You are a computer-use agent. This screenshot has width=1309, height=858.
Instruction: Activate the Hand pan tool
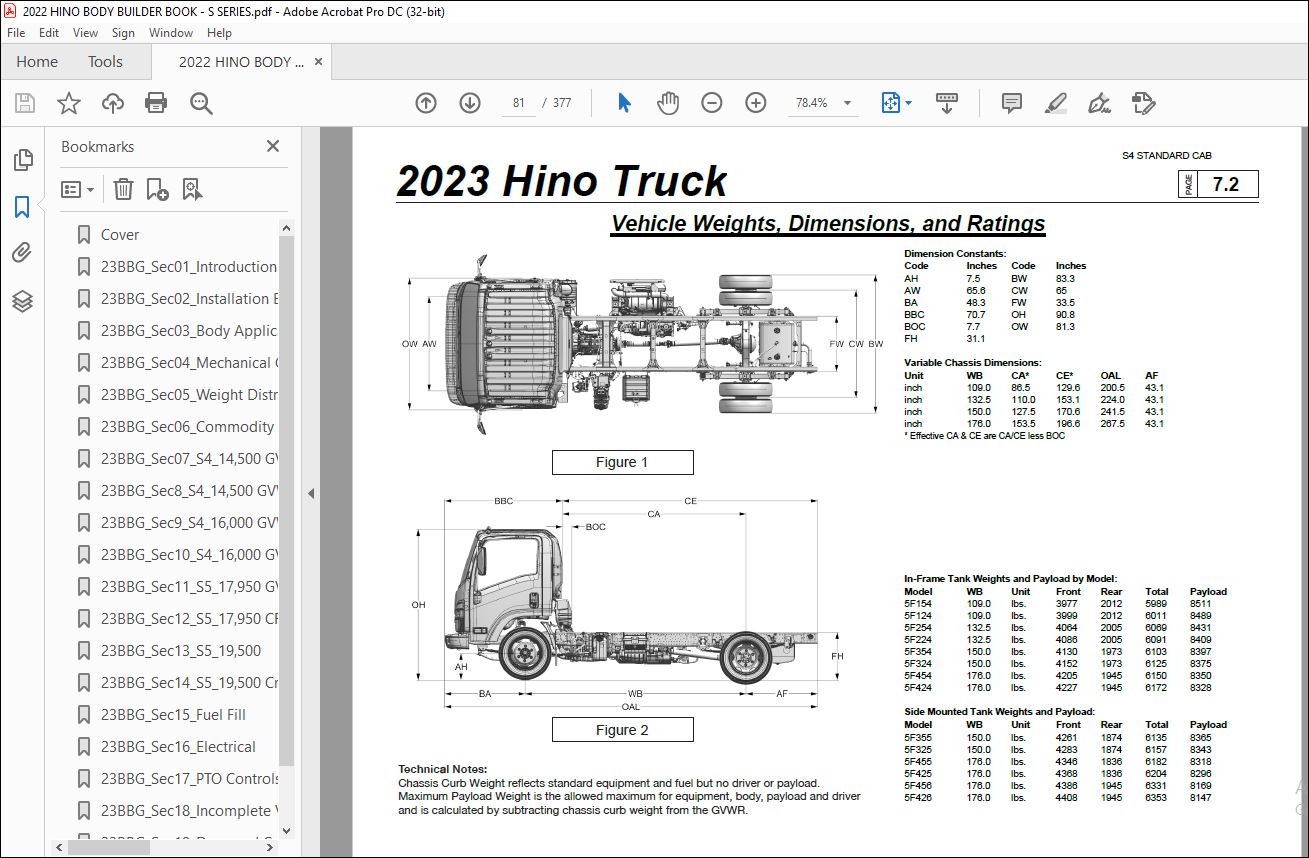point(668,103)
